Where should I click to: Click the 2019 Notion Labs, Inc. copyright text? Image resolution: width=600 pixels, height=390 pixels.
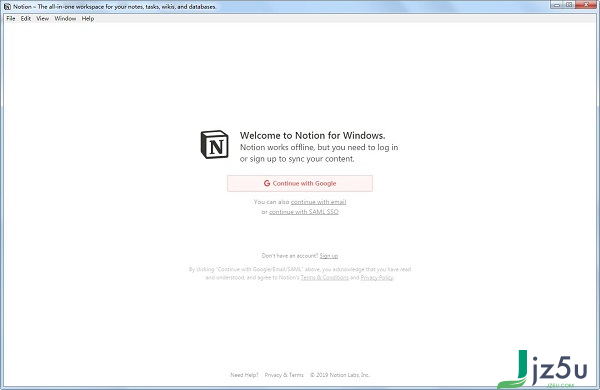[340, 375]
